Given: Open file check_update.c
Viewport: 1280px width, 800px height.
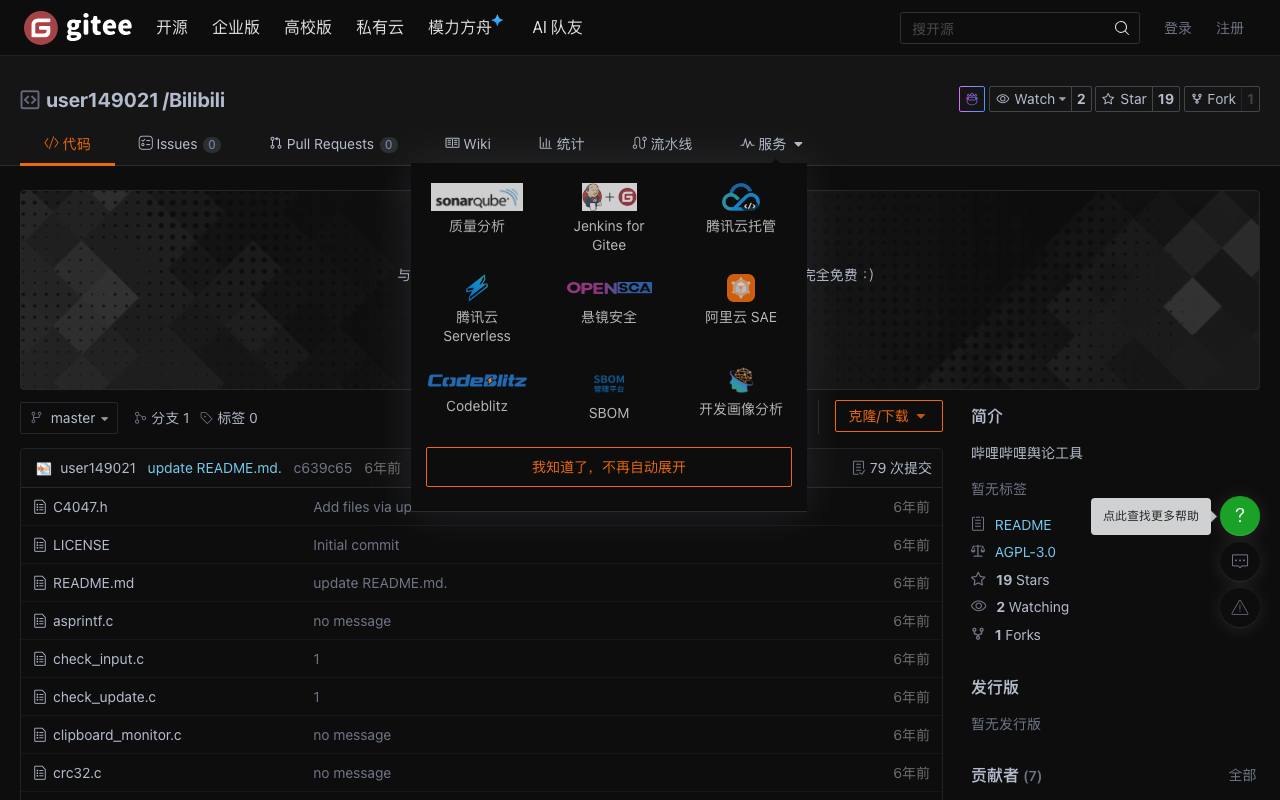Looking at the screenshot, I should pos(104,697).
